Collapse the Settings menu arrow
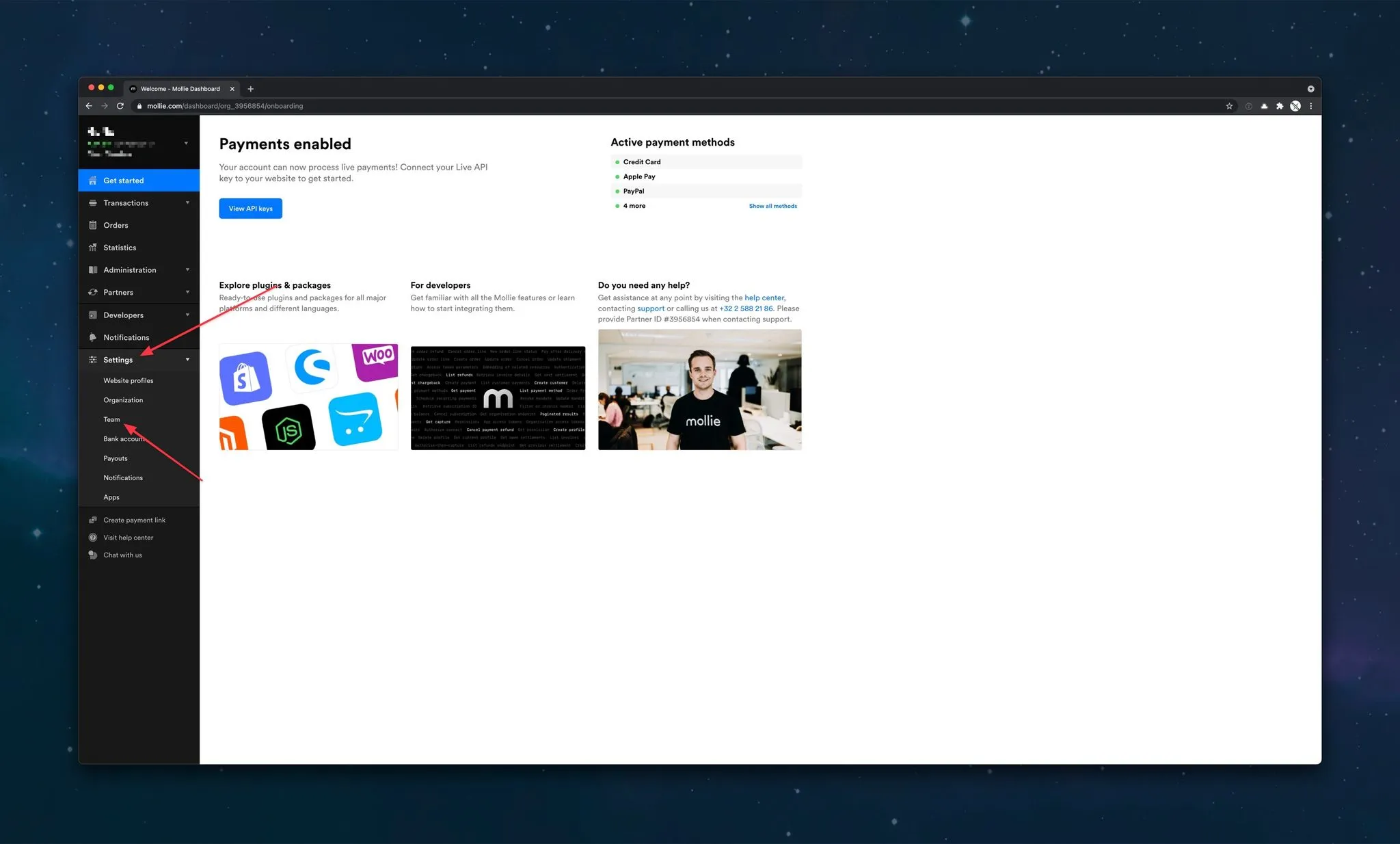This screenshot has width=1400, height=844. tap(187, 360)
